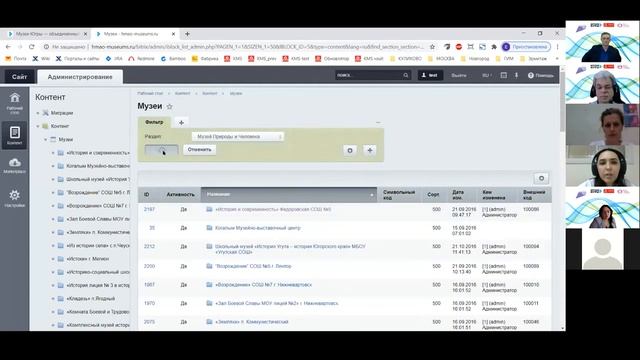Click the search magnifier in admin header
Screen dimensions: 640x360
click(406, 75)
